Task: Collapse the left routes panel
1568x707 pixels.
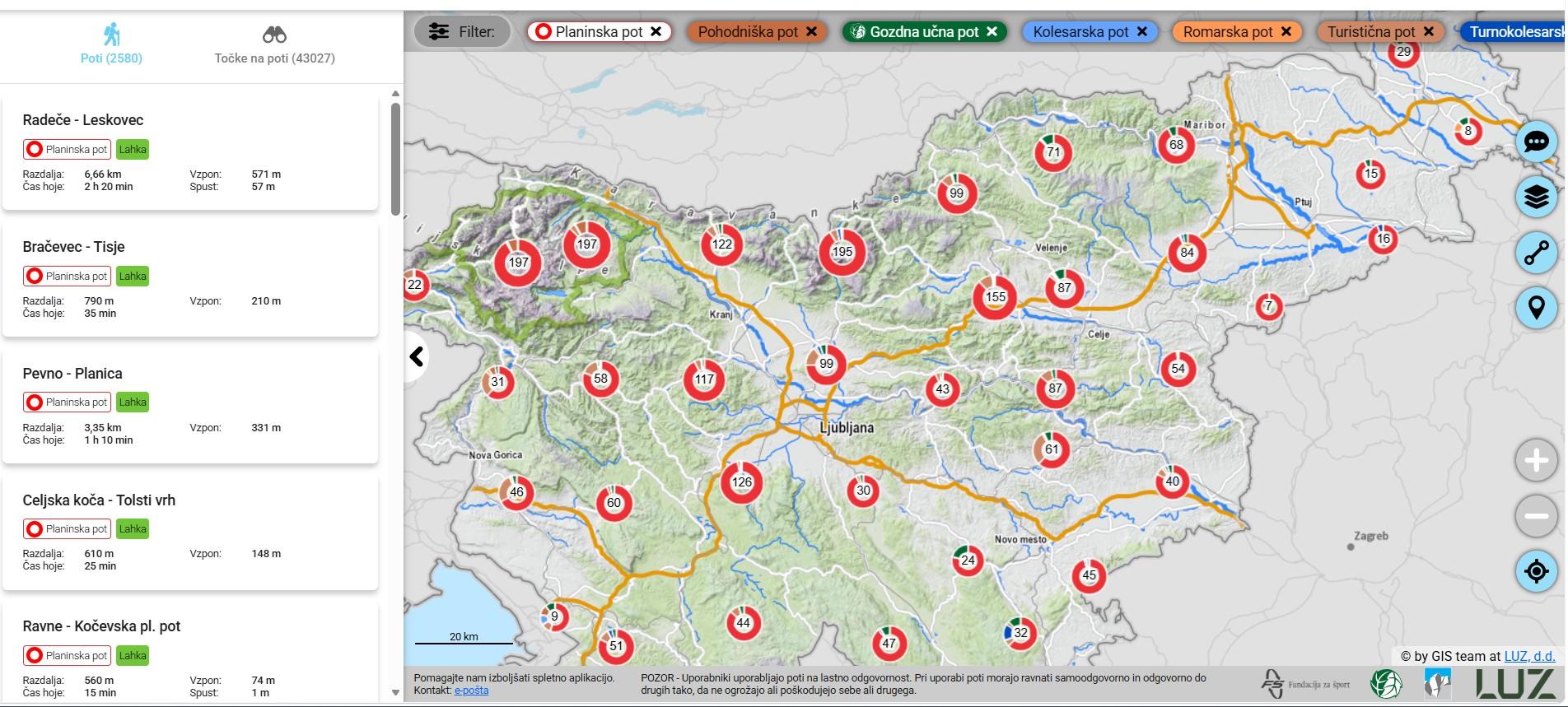Action: [x=417, y=356]
